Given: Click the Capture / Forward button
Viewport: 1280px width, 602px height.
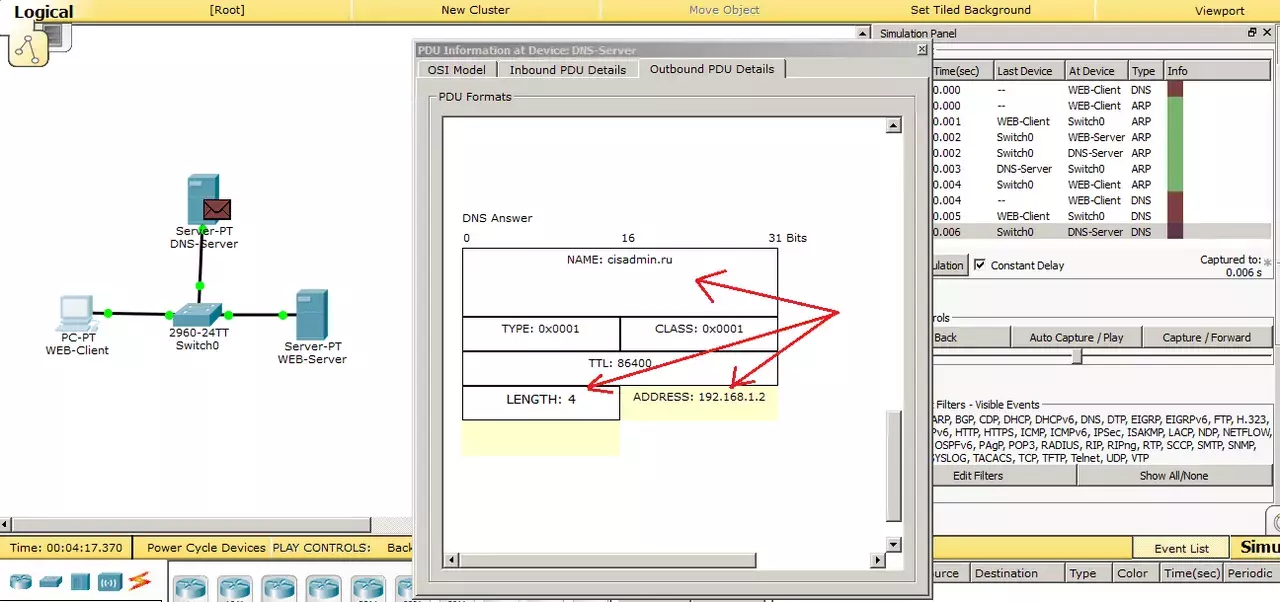Looking at the screenshot, I should click(1206, 338).
